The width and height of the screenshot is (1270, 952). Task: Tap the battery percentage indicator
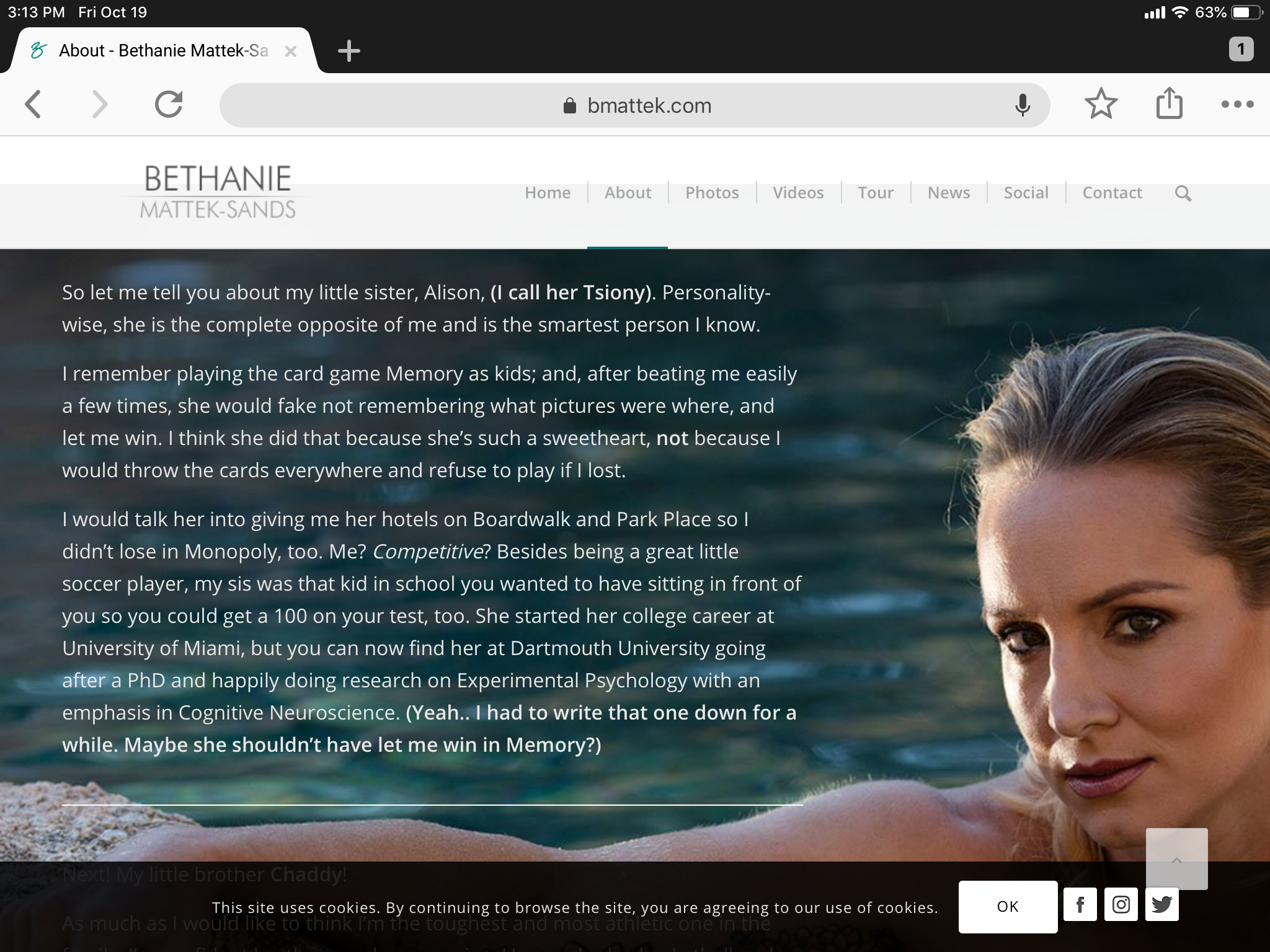pos(1210,12)
